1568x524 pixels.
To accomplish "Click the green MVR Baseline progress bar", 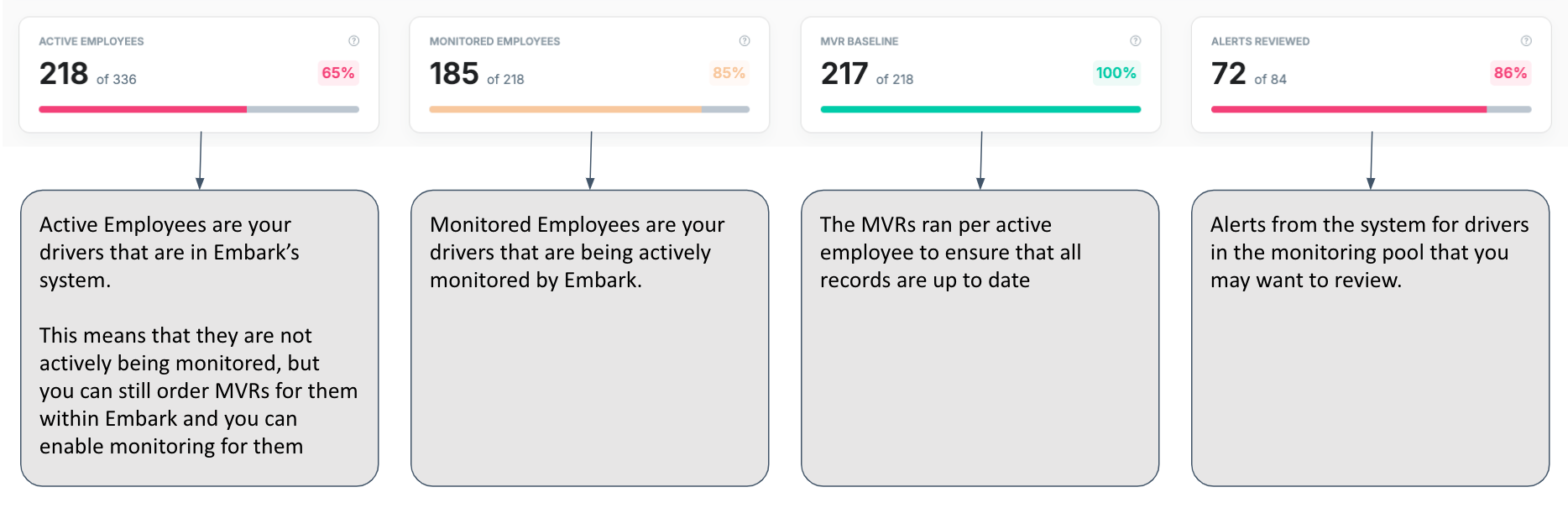I will (x=980, y=109).
